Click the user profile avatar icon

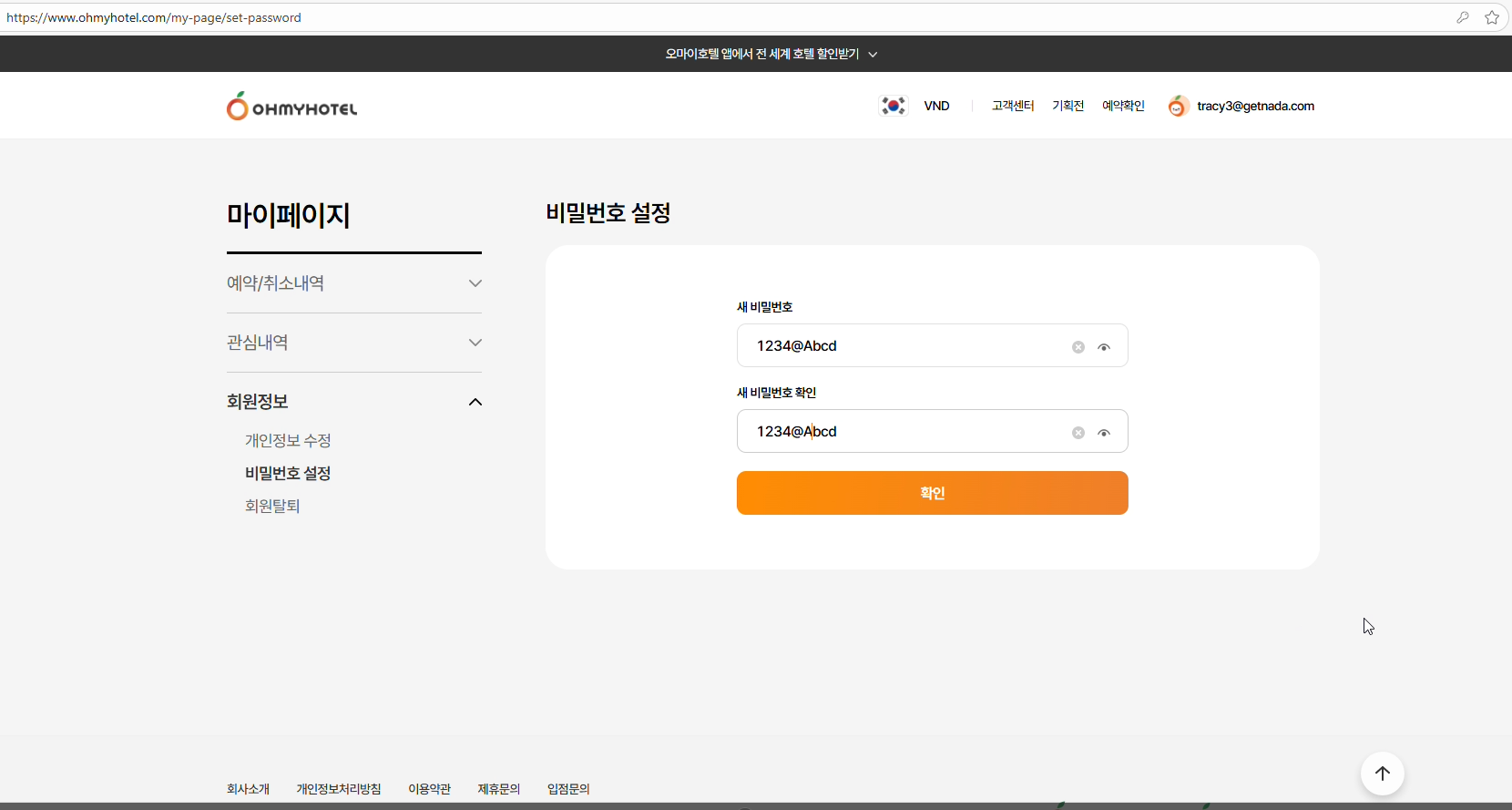pos(1178,107)
